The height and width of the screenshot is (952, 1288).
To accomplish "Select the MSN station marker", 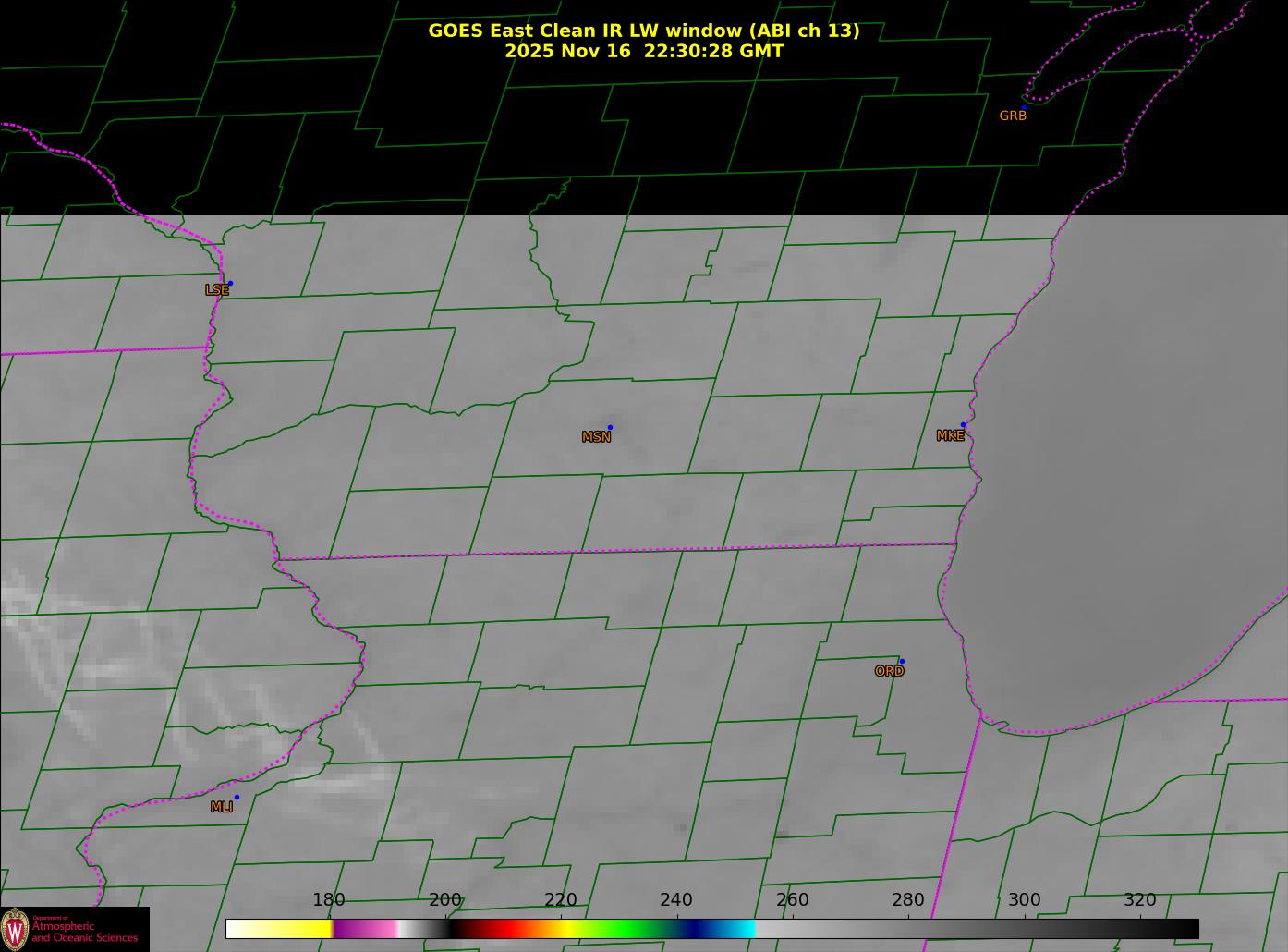I will pos(610,428).
